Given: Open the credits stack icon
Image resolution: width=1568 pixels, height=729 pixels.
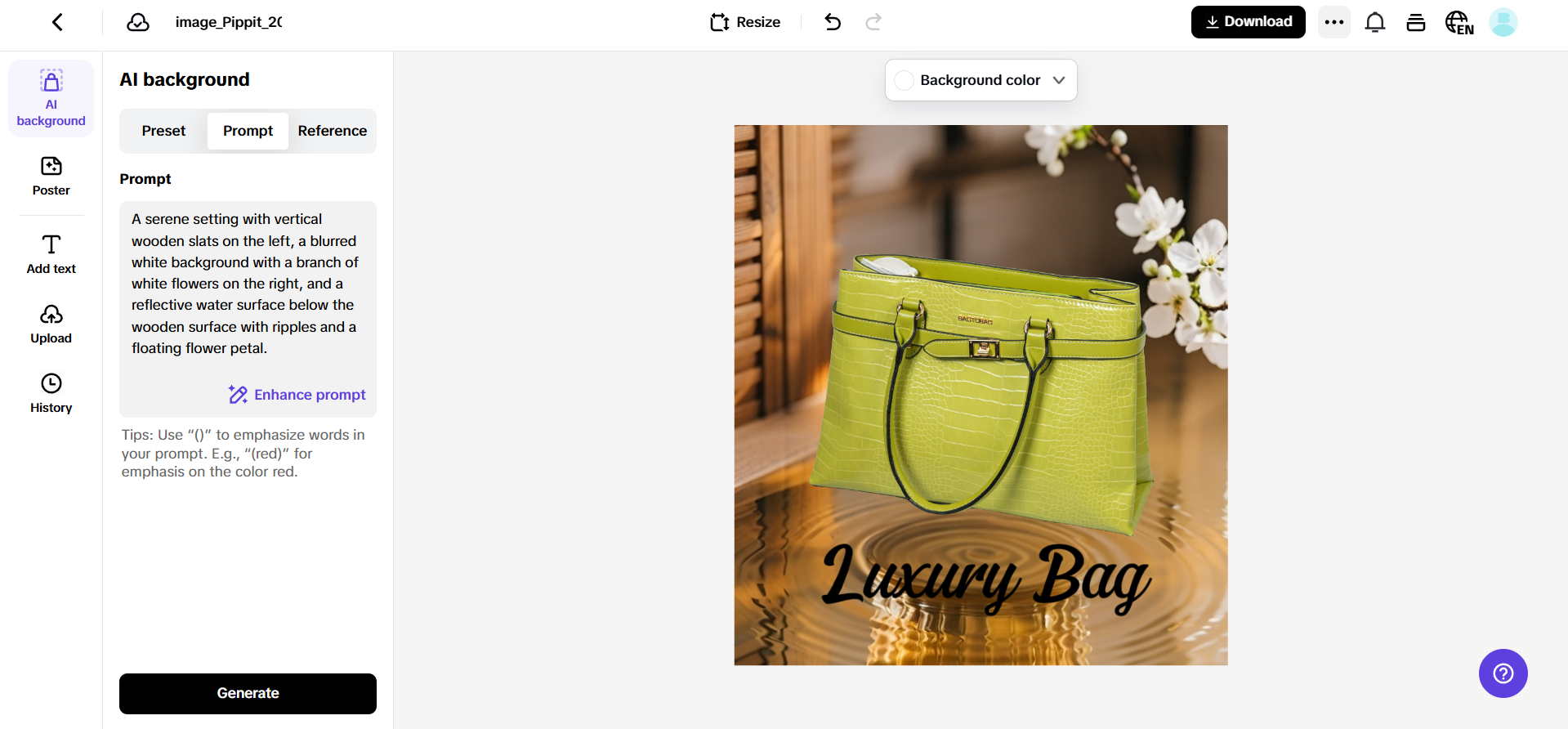Looking at the screenshot, I should coord(1416,22).
